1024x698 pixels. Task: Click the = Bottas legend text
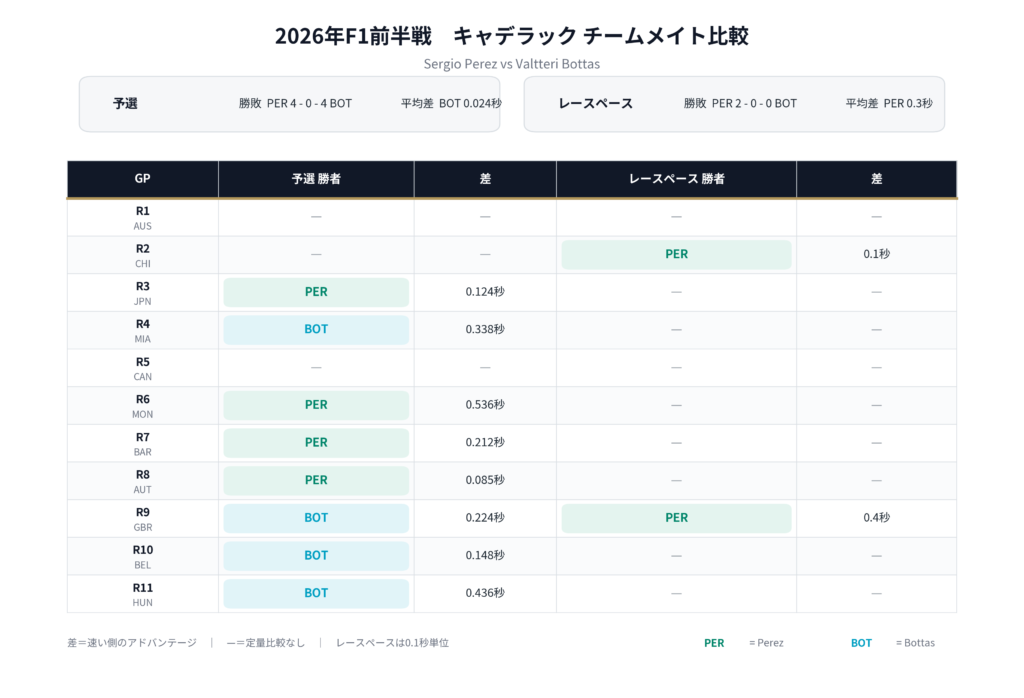coord(915,643)
